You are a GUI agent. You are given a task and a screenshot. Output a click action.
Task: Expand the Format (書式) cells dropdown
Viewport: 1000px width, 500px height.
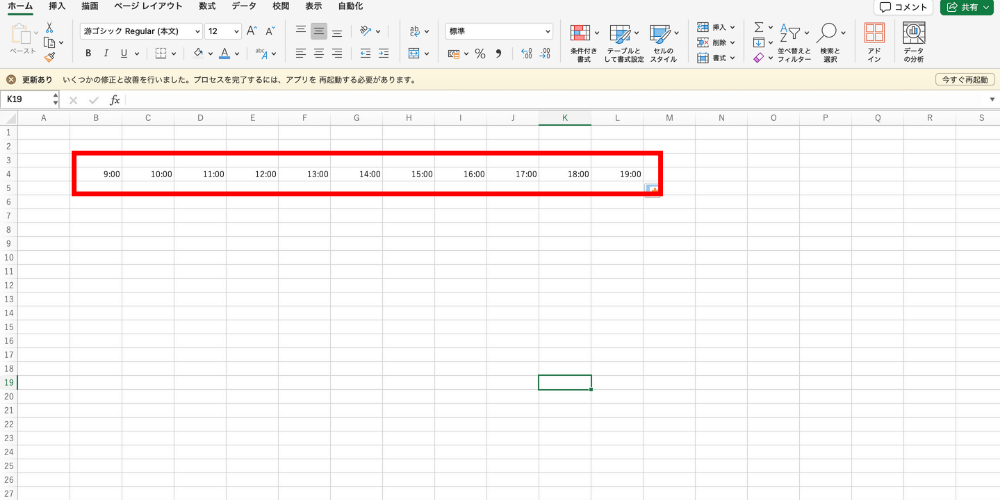pos(732,57)
